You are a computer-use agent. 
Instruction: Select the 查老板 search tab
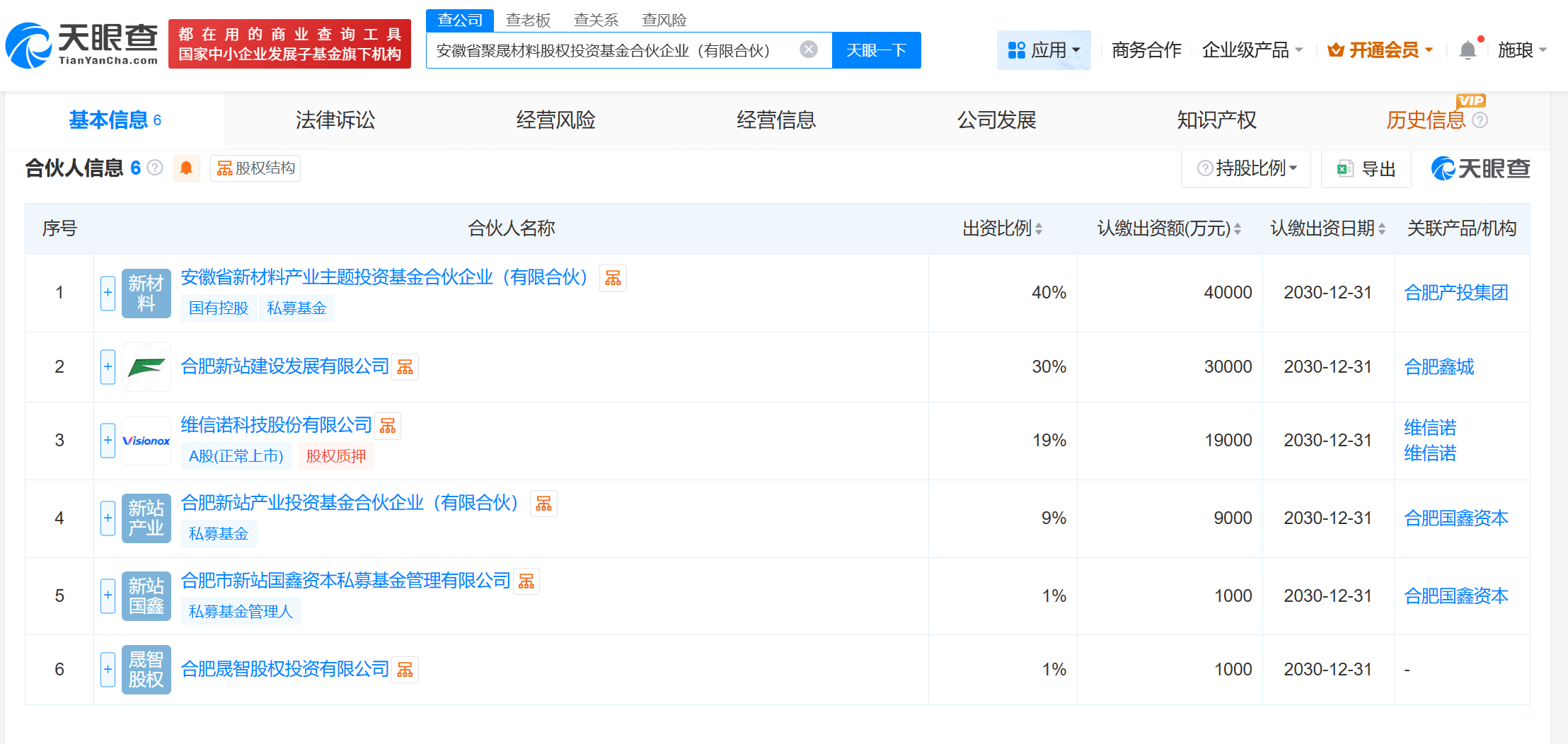pos(529,20)
